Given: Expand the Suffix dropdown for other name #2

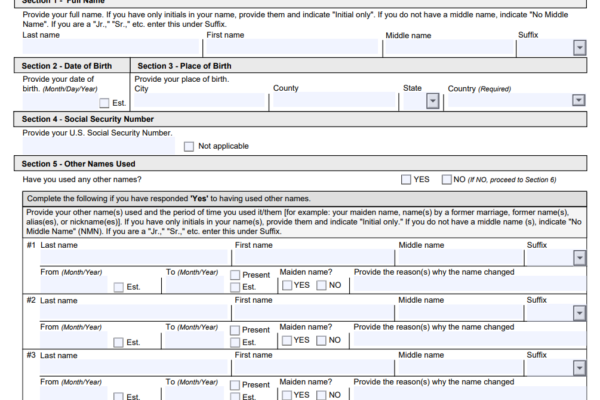Looking at the screenshot, I should pos(580,313).
